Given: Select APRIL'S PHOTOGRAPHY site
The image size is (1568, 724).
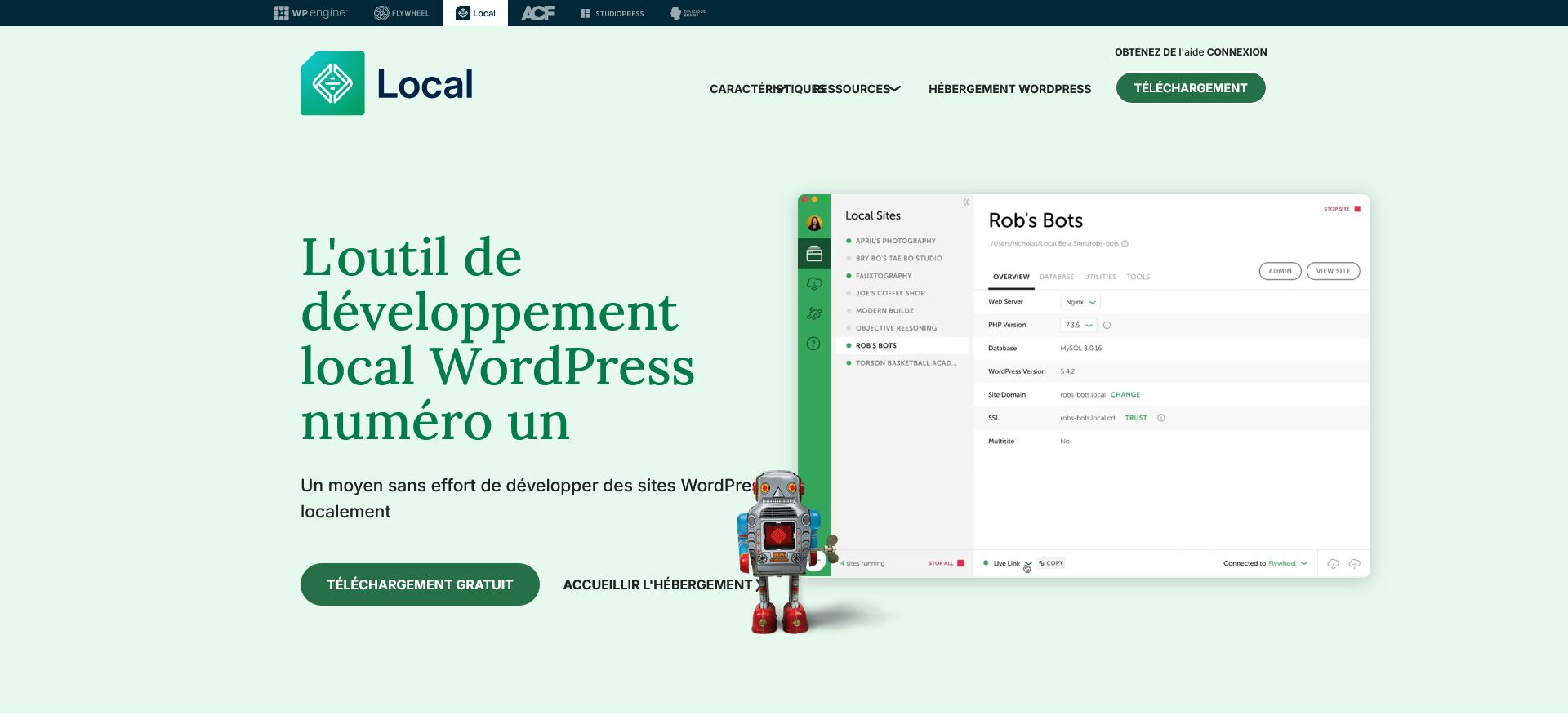Looking at the screenshot, I should [895, 241].
